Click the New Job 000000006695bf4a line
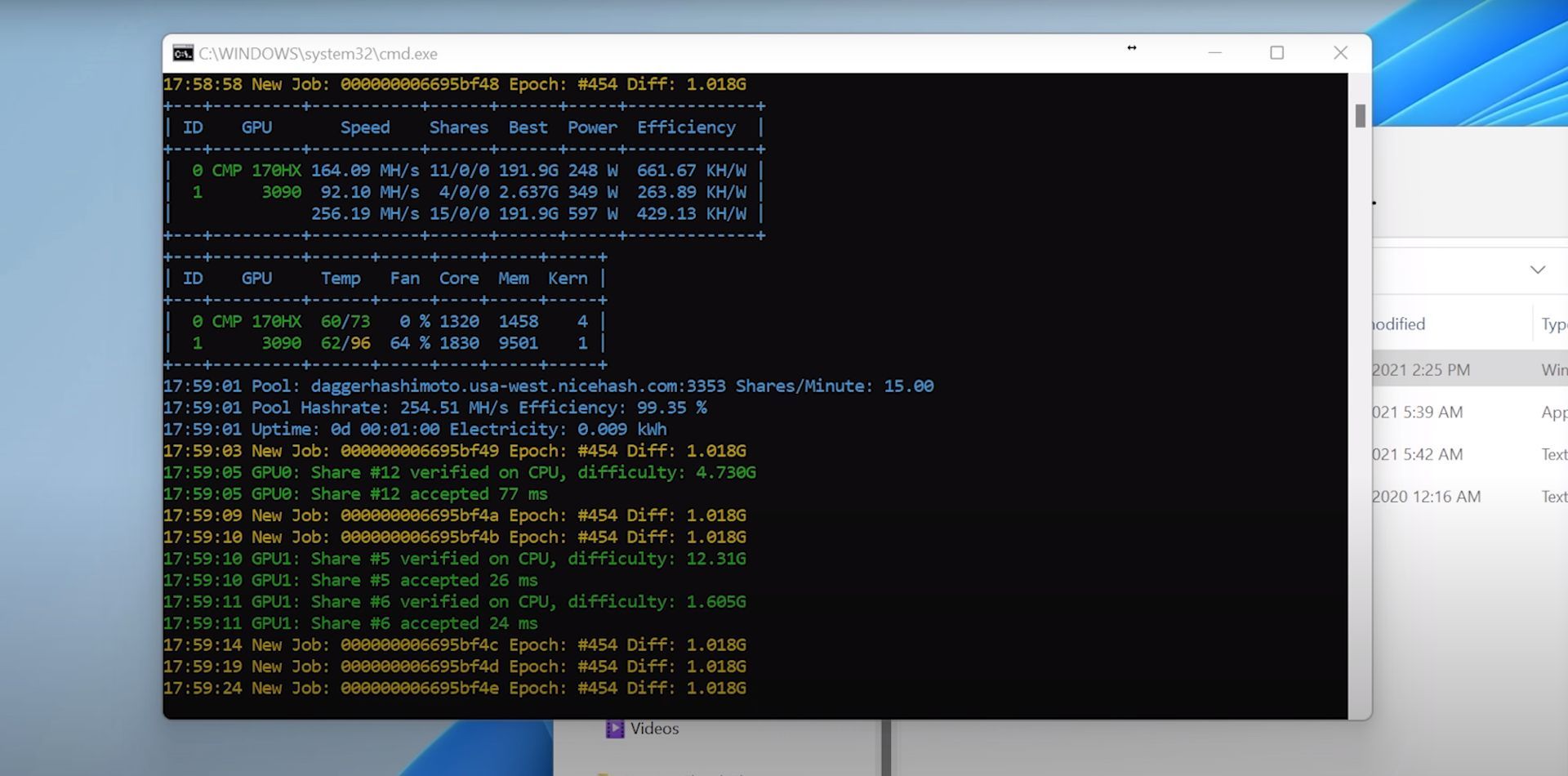 (x=454, y=515)
